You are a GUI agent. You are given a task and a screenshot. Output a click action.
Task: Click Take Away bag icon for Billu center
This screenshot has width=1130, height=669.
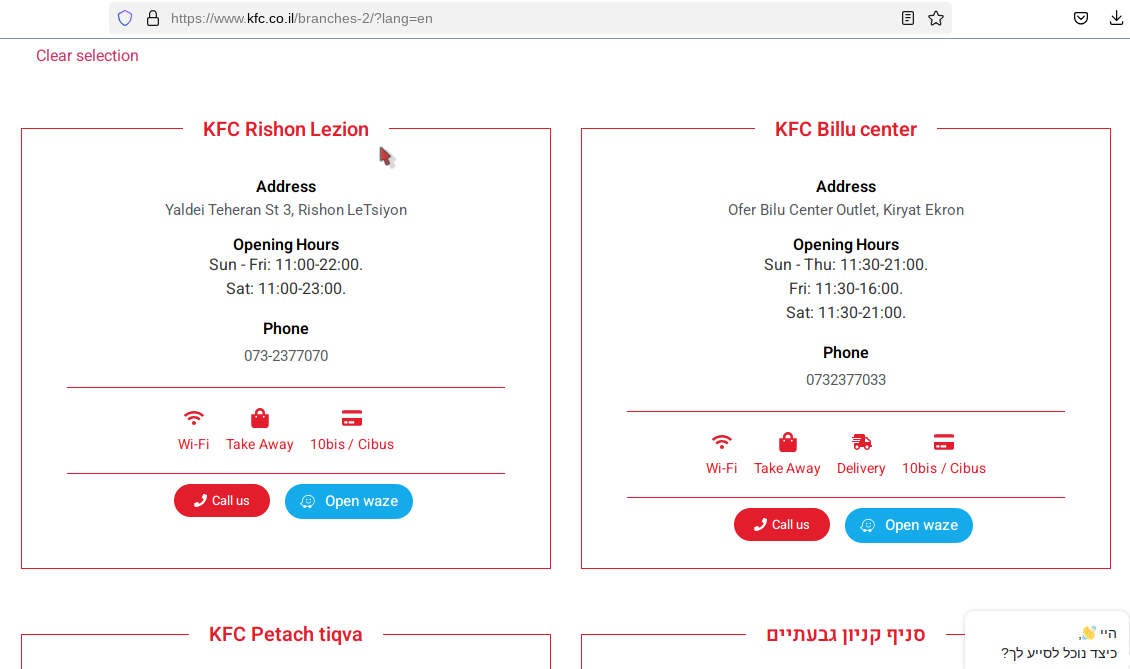pyautogui.click(x=788, y=442)
